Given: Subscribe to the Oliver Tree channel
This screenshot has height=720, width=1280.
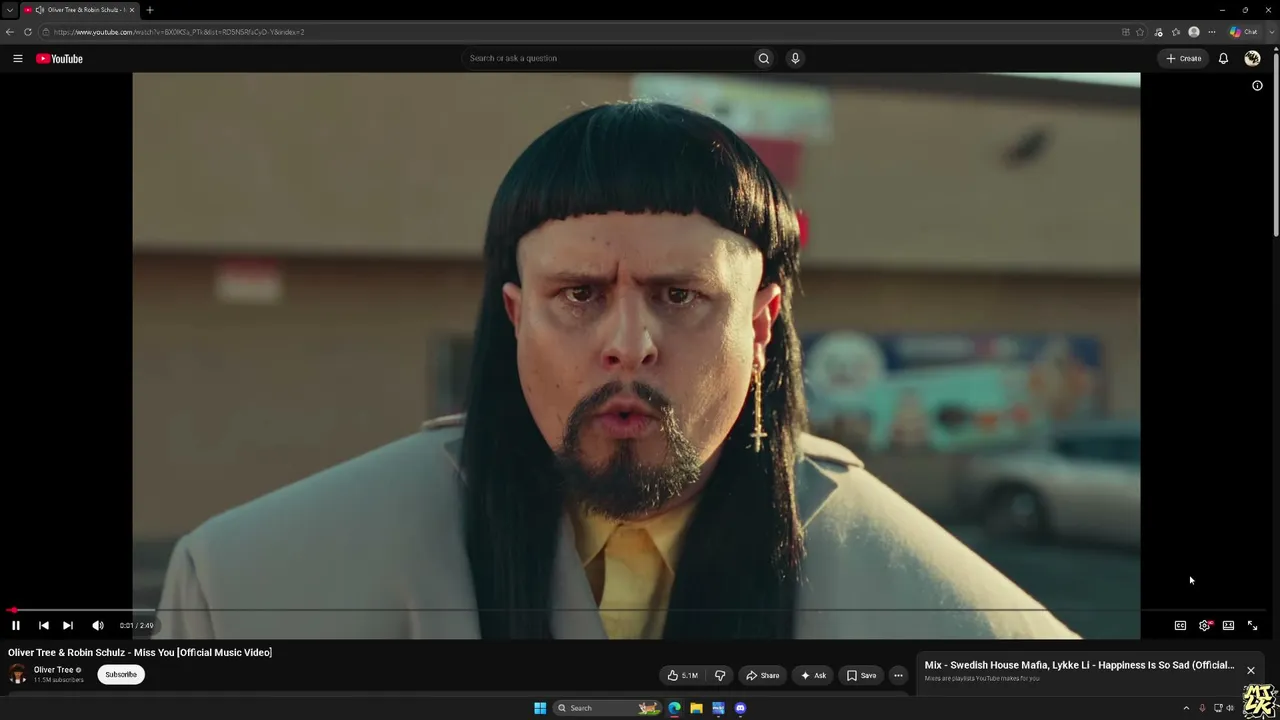Looking at the screenshot, I should tap(121, 674).
